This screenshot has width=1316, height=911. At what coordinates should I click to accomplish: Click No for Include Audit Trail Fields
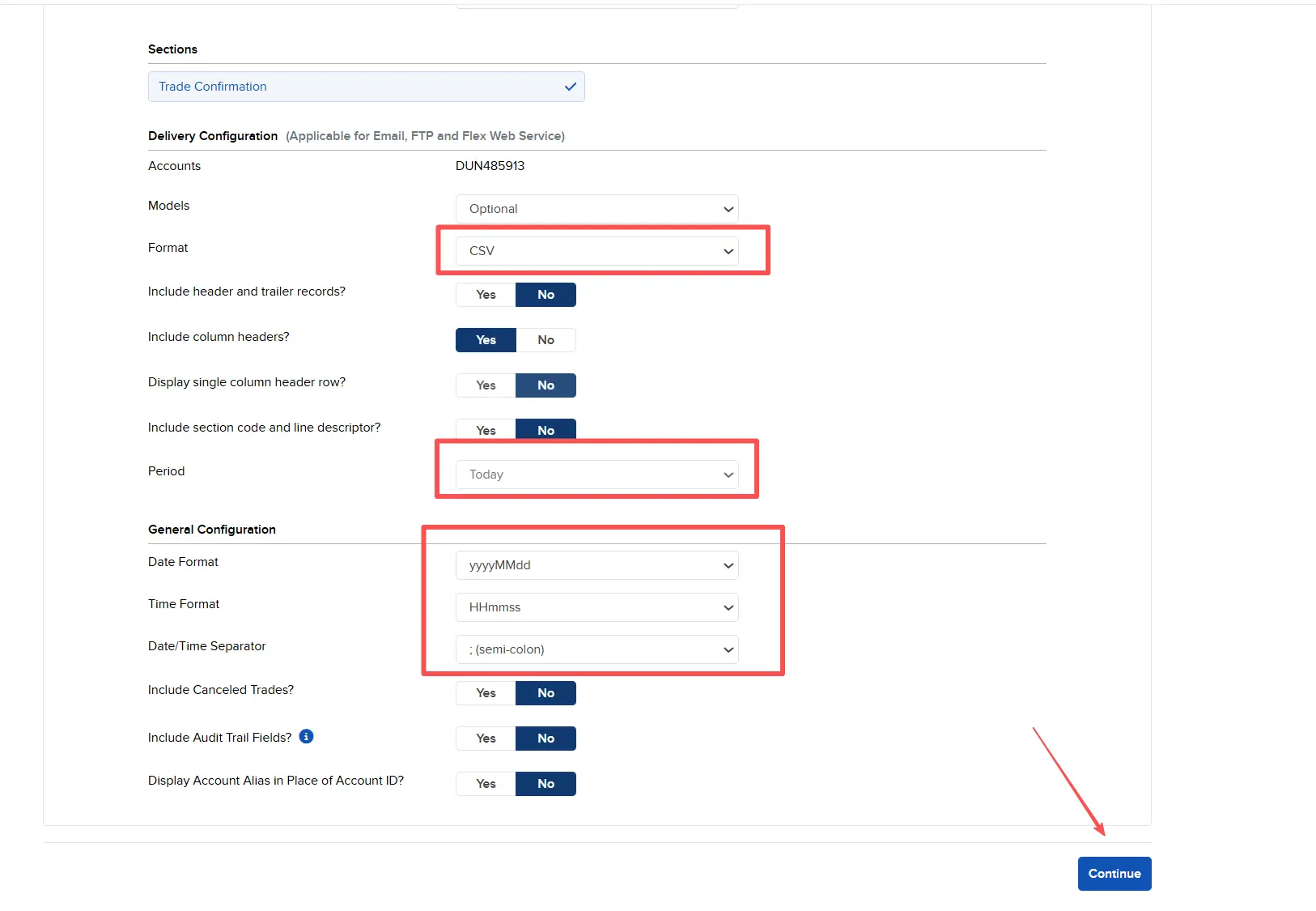546,739
